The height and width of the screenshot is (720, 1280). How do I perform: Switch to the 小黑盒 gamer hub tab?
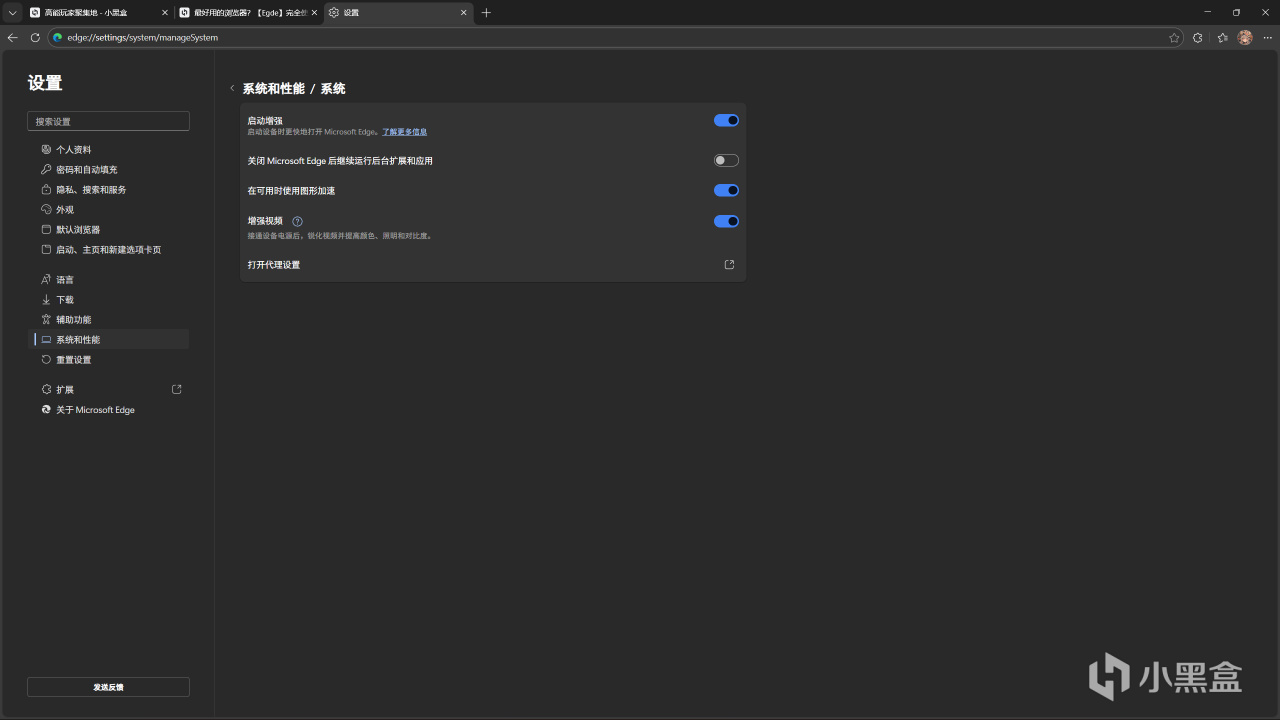98,13
